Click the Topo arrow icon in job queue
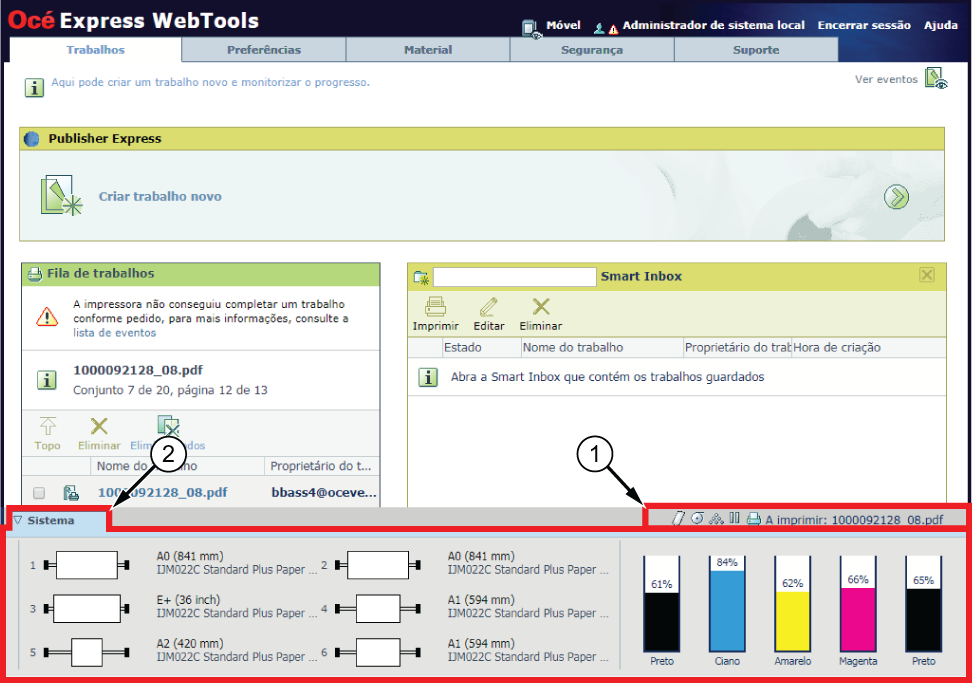 [x=48, y=426]
